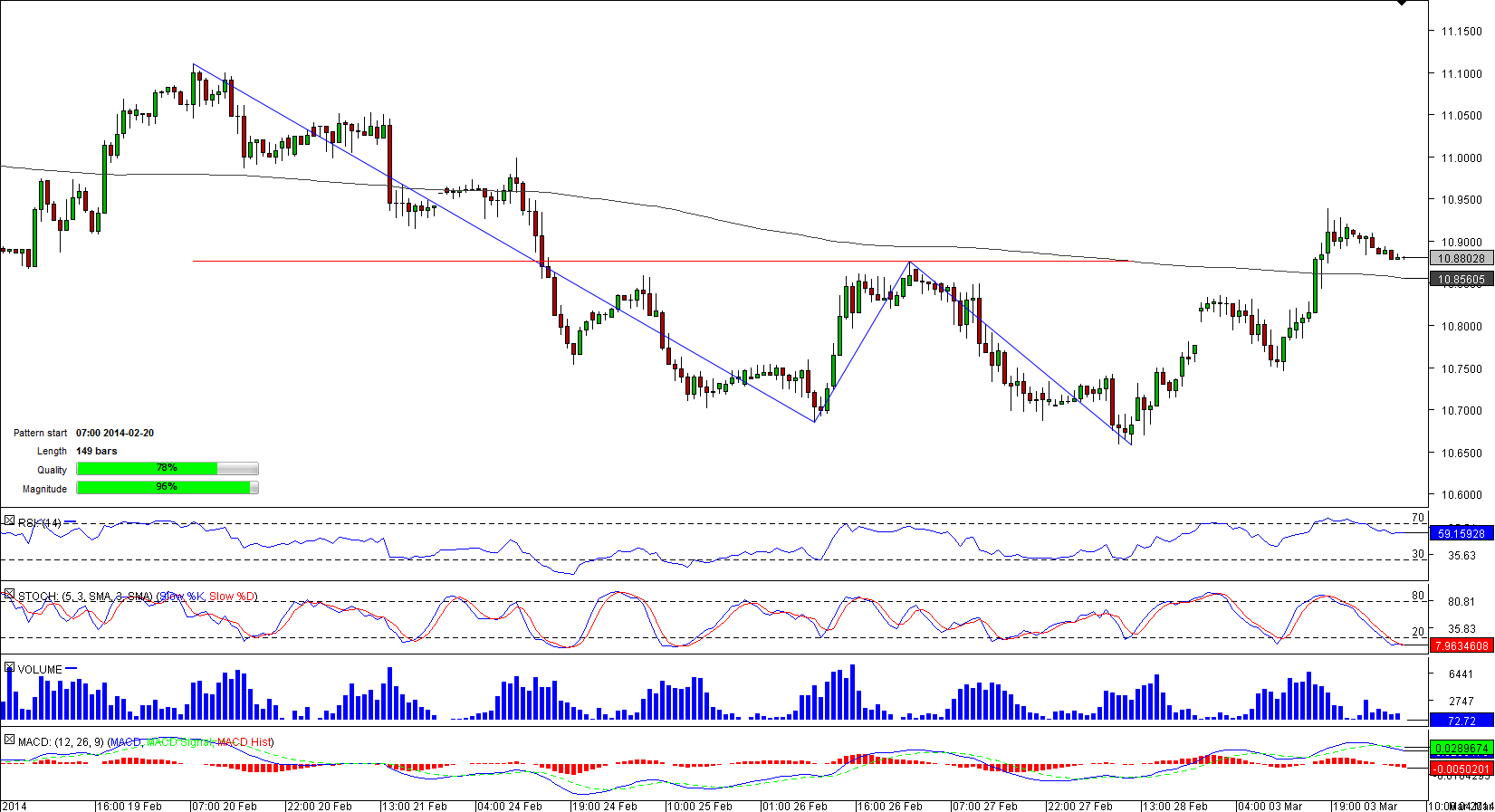Click the 07:00 20 Feb time axis marker
This screenshot has width=1495, height=812.
224,806
